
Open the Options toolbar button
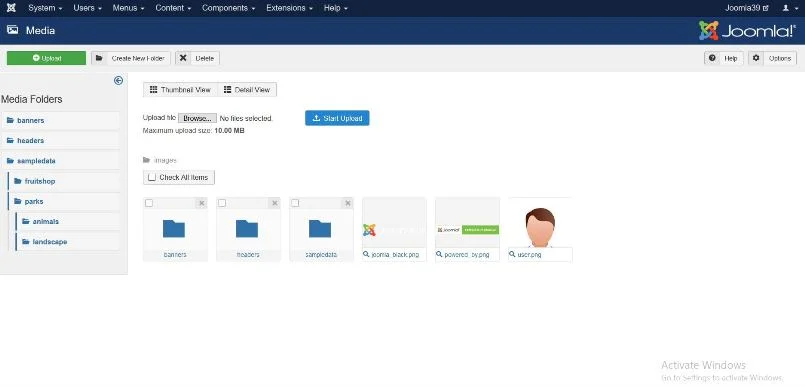coord(772,58)
